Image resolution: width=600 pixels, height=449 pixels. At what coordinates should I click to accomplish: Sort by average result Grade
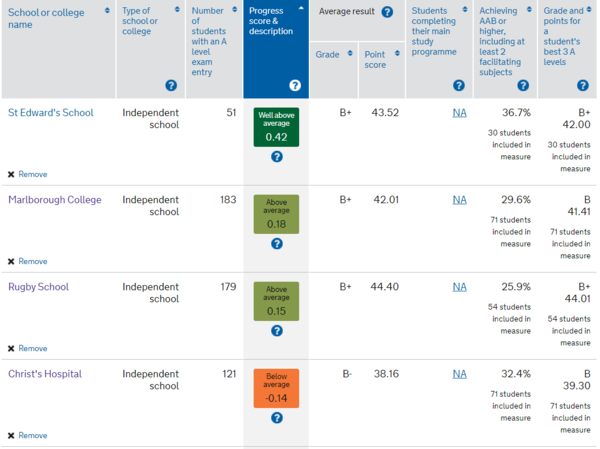350,53
